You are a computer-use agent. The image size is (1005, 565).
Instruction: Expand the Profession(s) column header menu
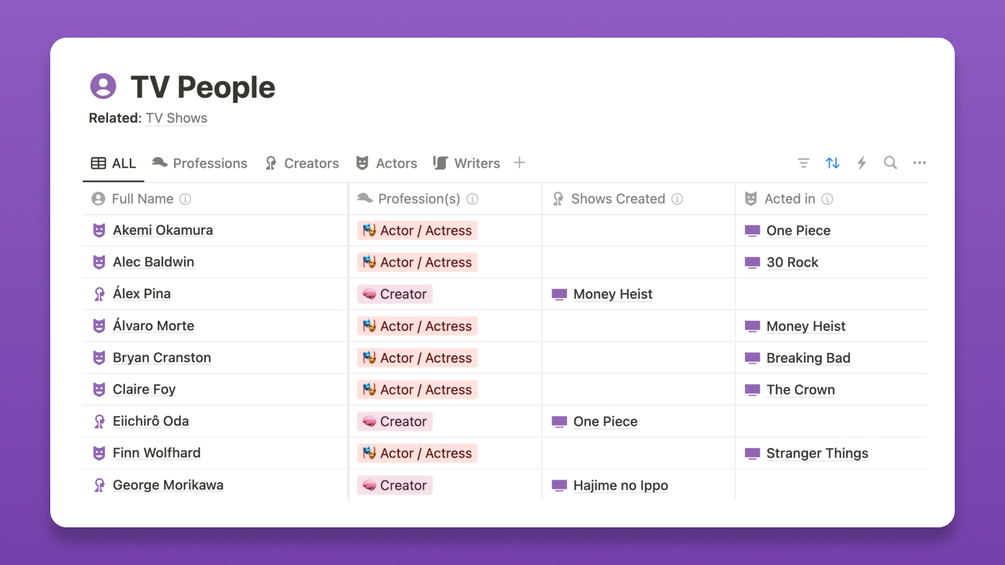(x=418, y=199)
